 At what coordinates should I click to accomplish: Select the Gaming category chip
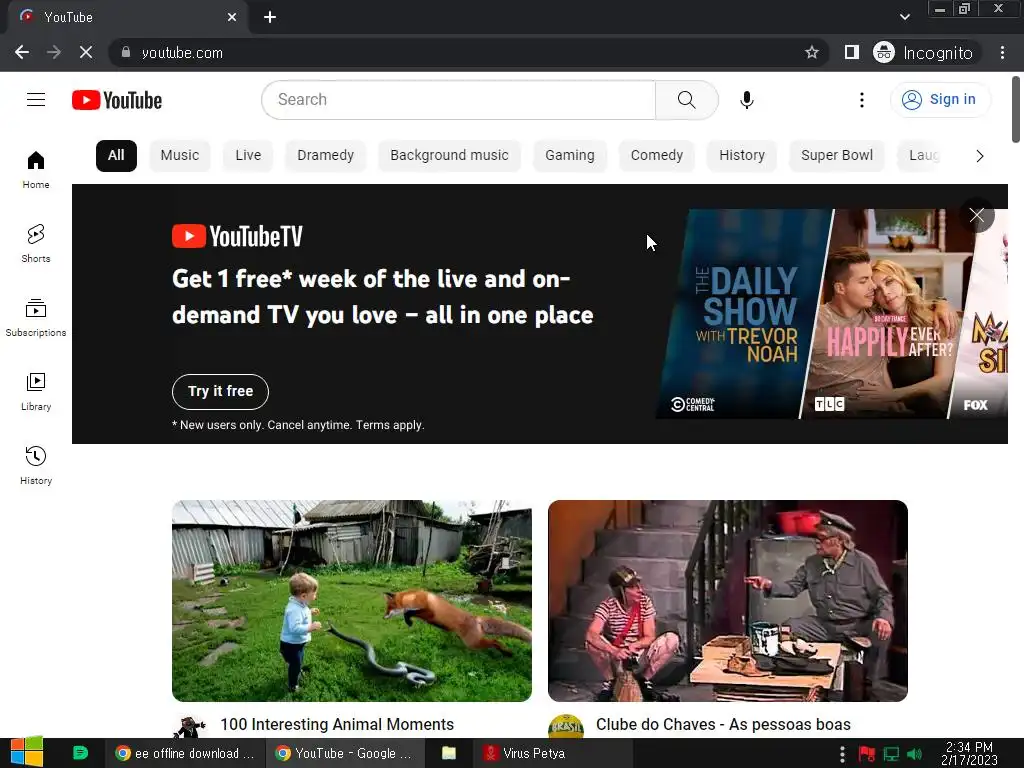pyautogui.click(x=569, y=155)
